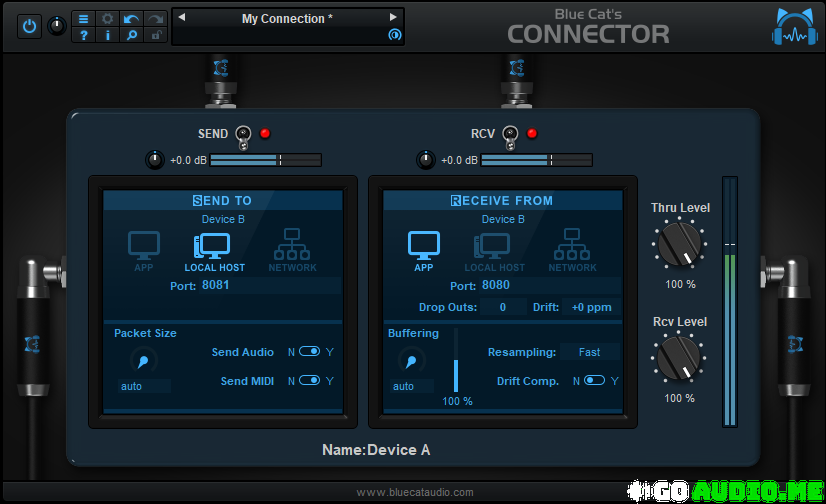826x504 pixels.
Task: Click the undo arrow icon
Action: (131, 19)
